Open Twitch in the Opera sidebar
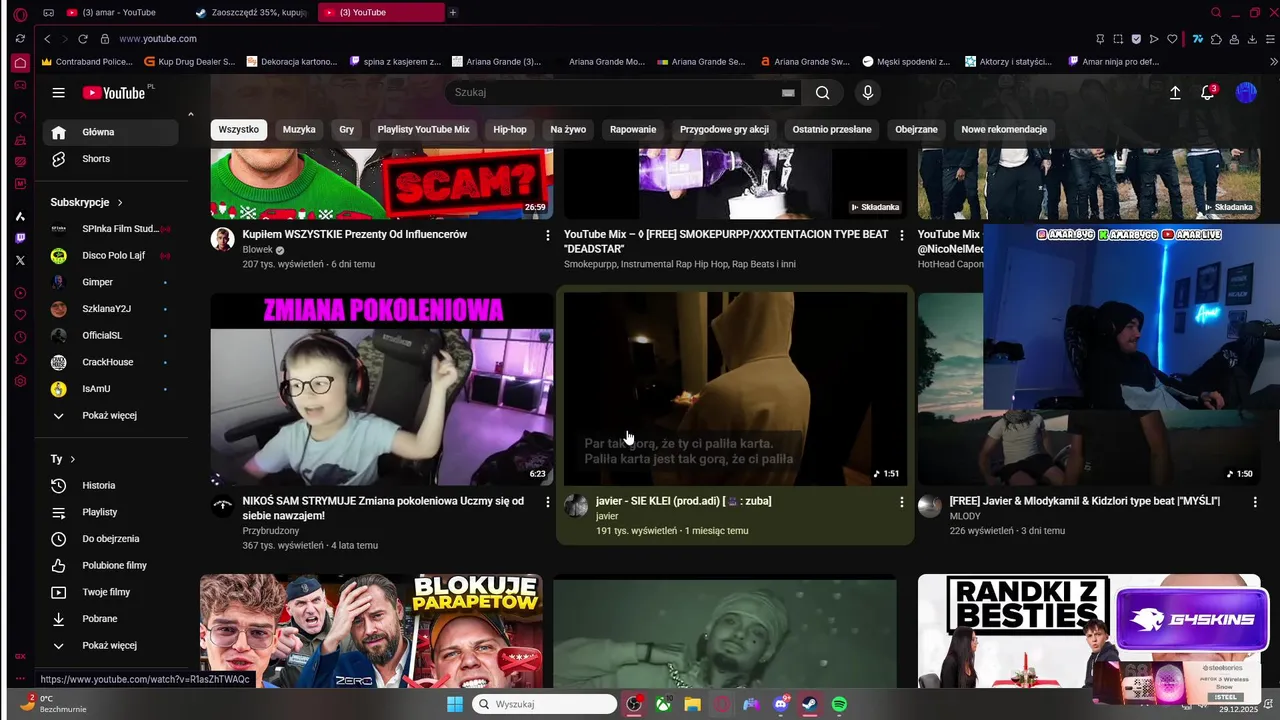 (x=20, y=238)
